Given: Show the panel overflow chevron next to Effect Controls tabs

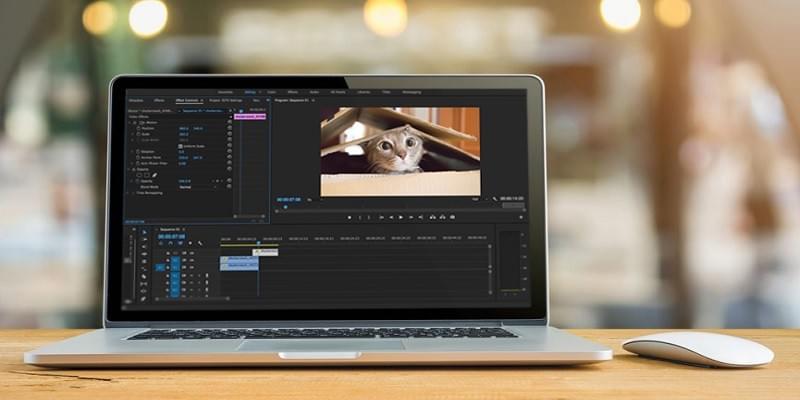Looking at the screenshot, I should pos(268,100).
